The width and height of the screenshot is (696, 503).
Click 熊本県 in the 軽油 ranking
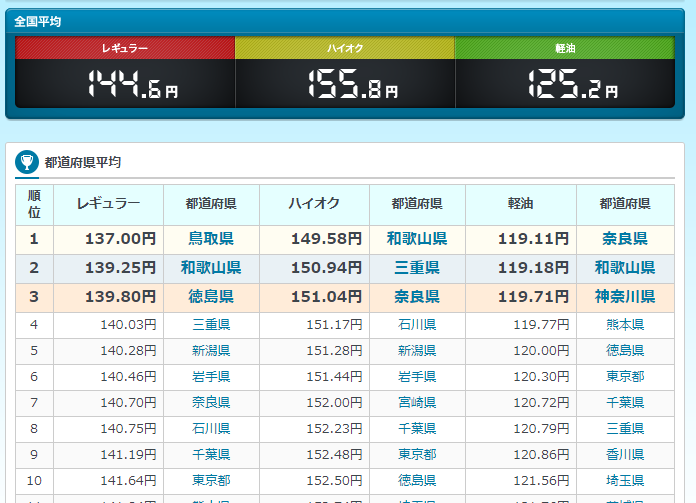coord(626,325)
